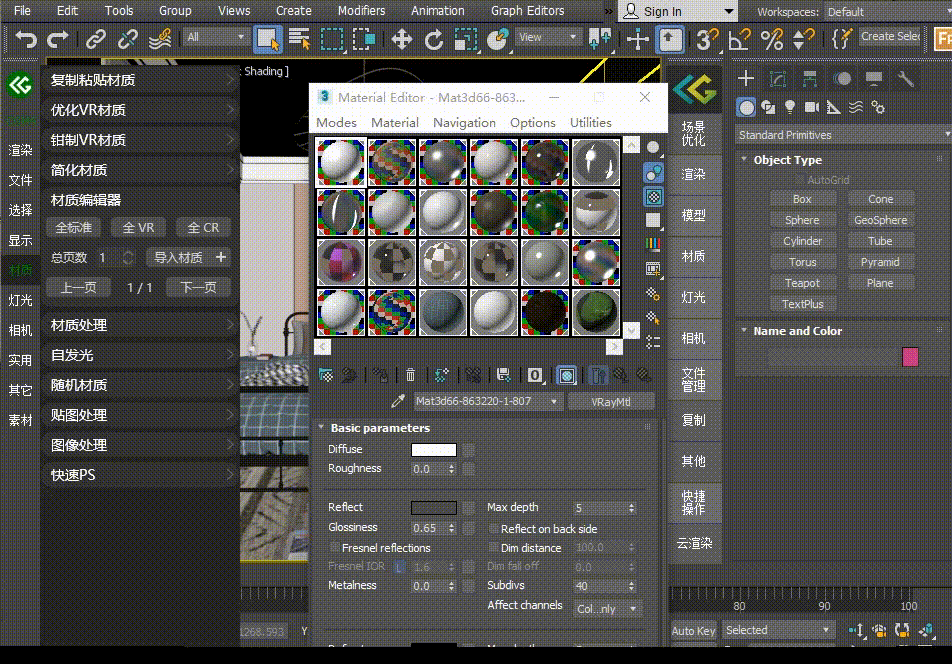
Task: Click the Utilities wrench panel icon
Action: pos(906,79)
